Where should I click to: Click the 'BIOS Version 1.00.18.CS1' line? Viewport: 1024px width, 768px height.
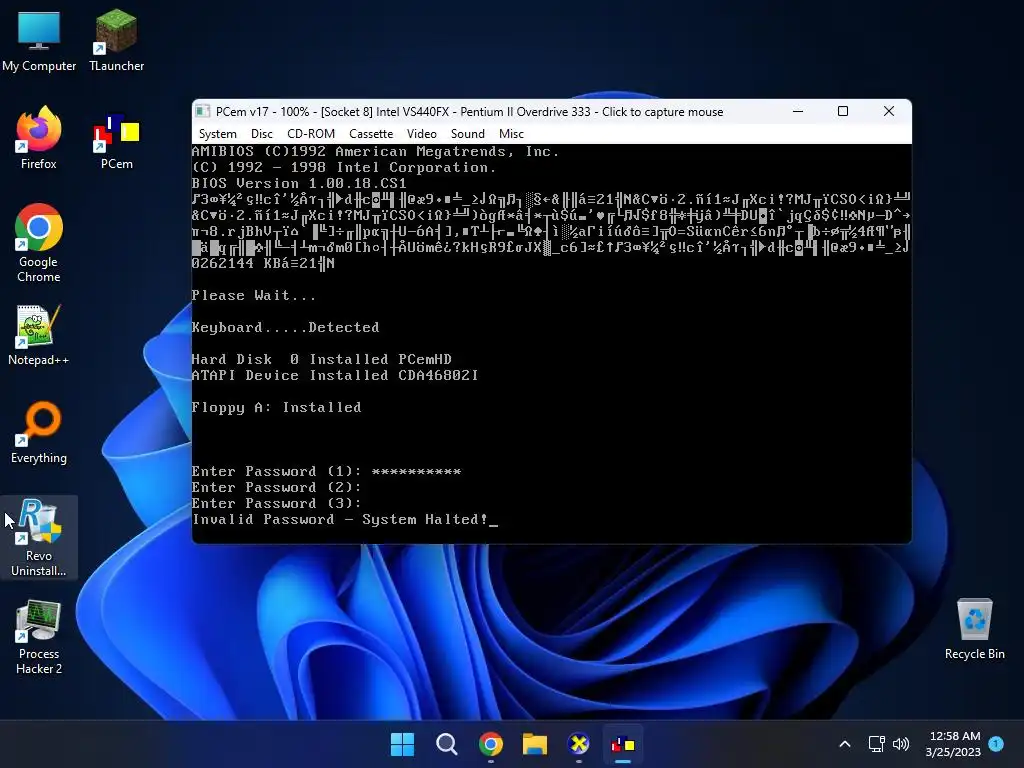tap(299, 184)
